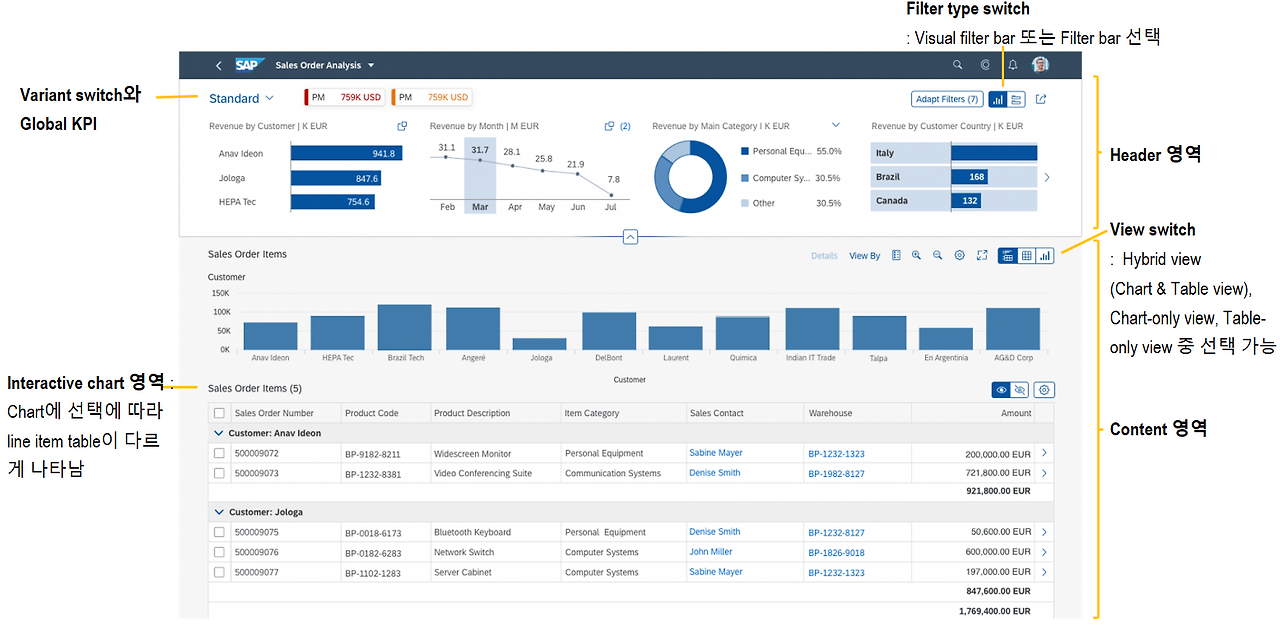Open the Standard variant dropdown
1280x632 pixels.
[241, 98]
